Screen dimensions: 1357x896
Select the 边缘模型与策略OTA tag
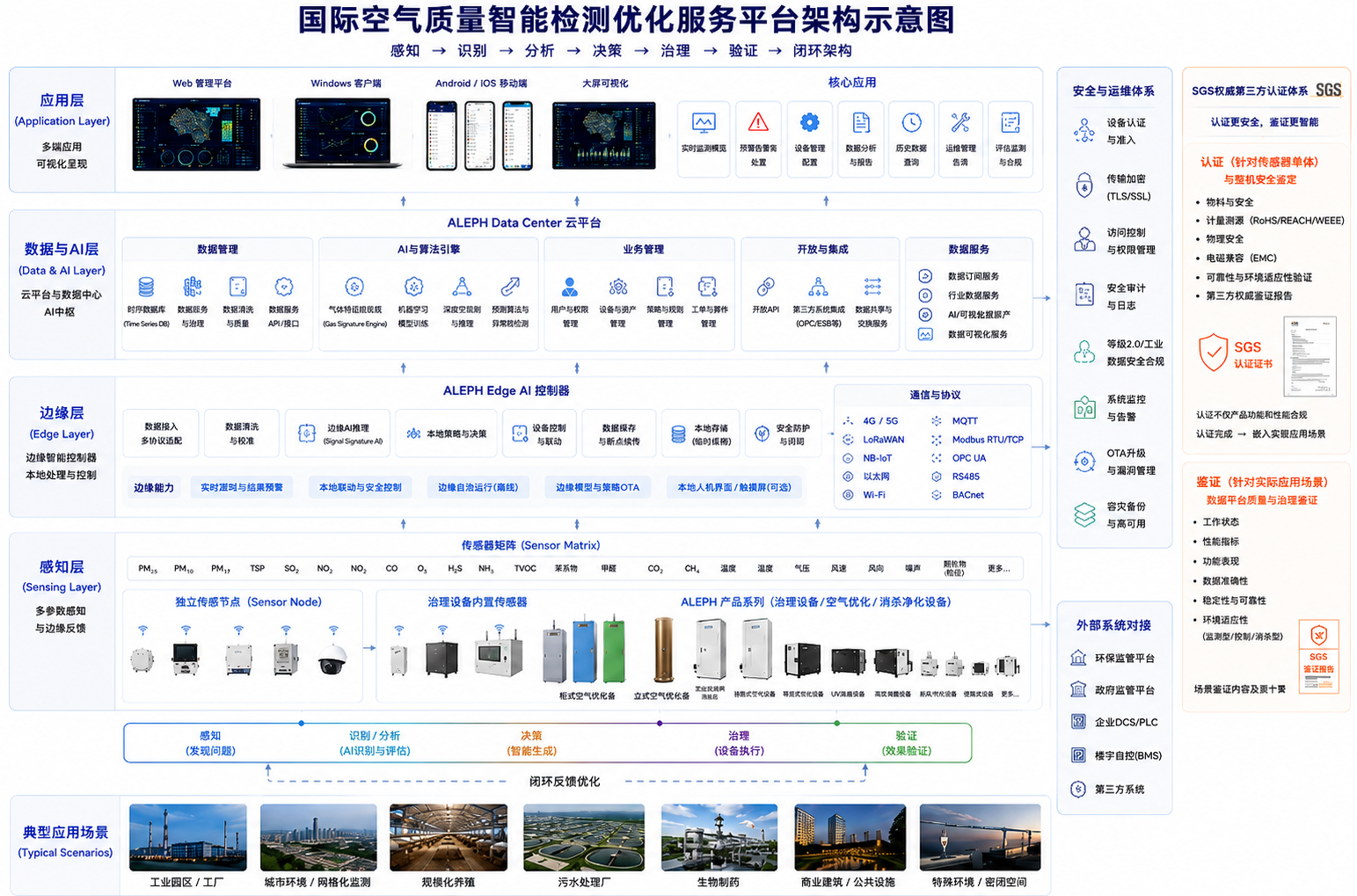click(x=597, y=487)
